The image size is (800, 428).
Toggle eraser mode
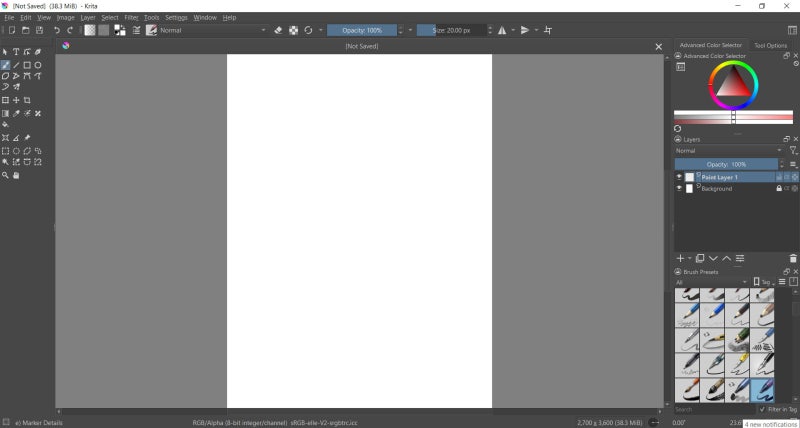[x=278, y=31]
